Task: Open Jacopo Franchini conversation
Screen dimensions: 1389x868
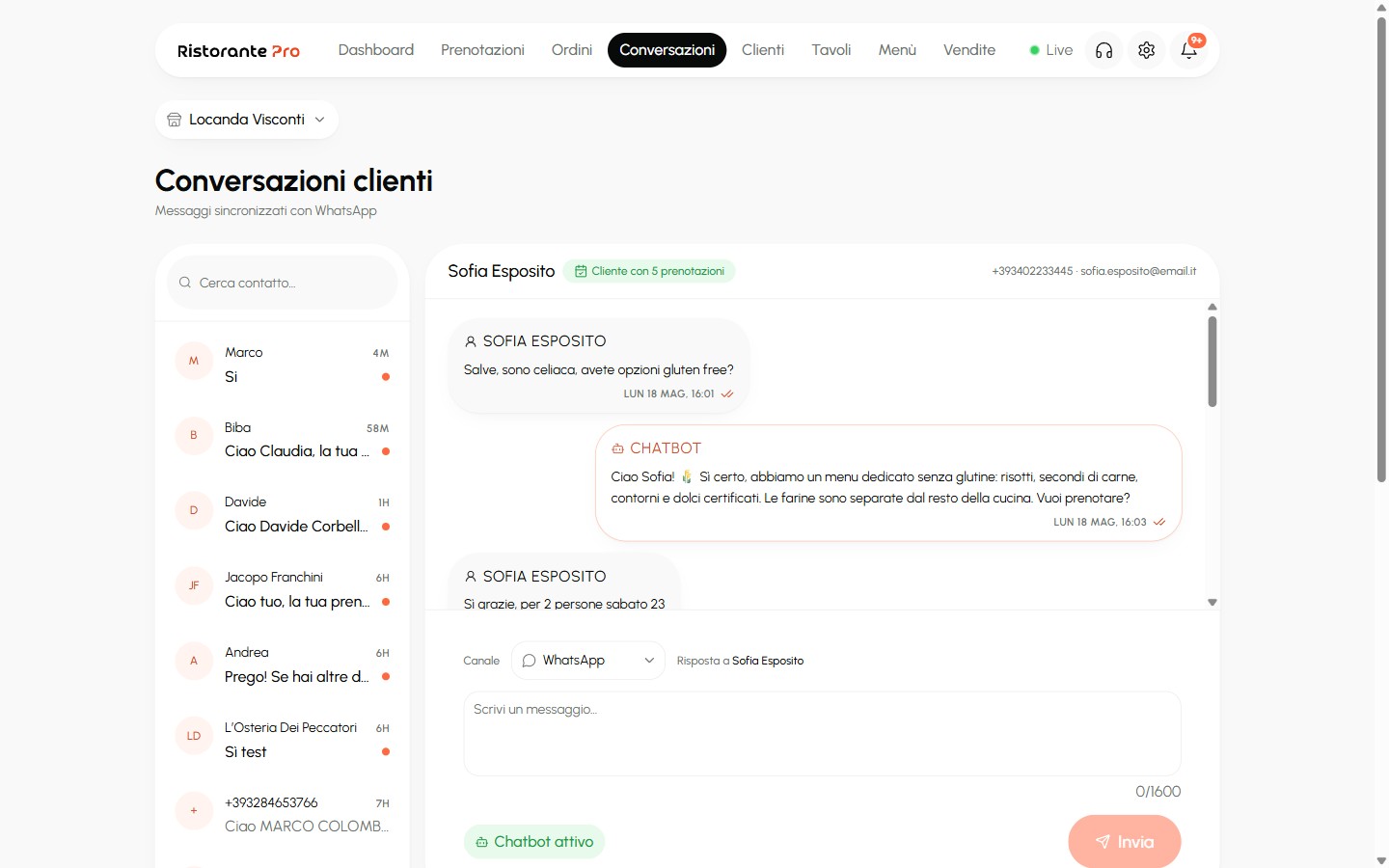Action: [x=283, y=589]
